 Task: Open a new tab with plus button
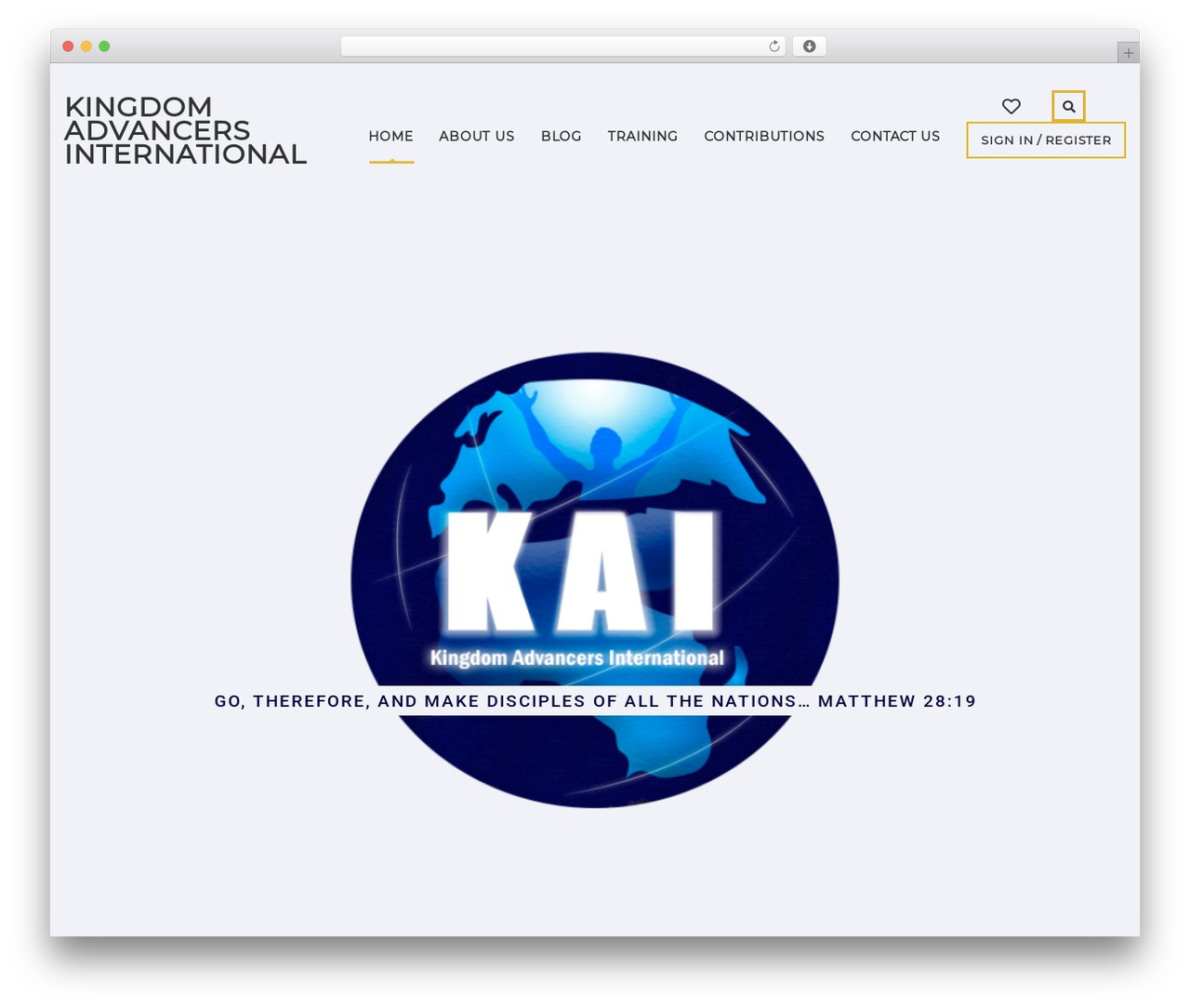pos(1128,53)
